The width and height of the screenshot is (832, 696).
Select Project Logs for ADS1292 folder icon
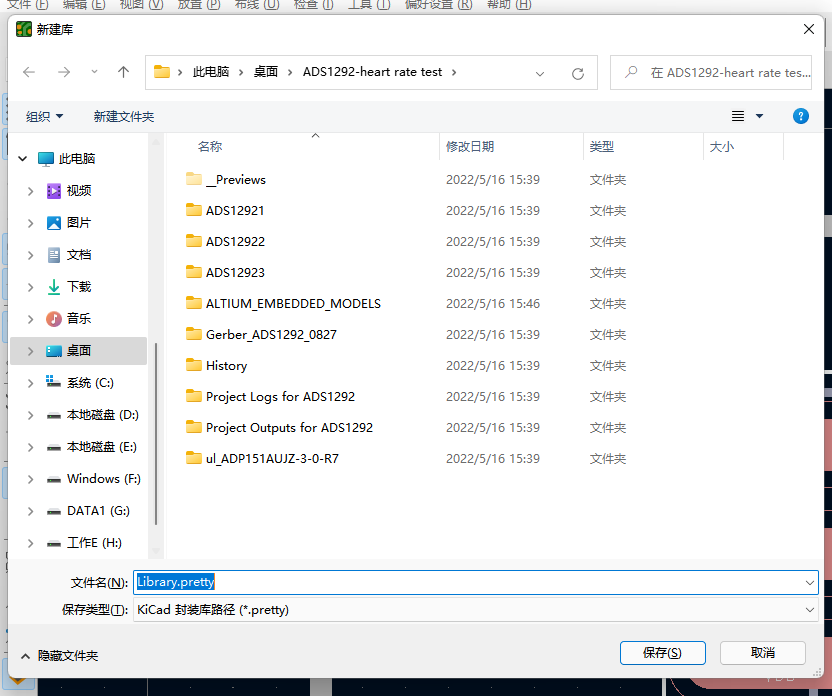(x=194, y=396)
